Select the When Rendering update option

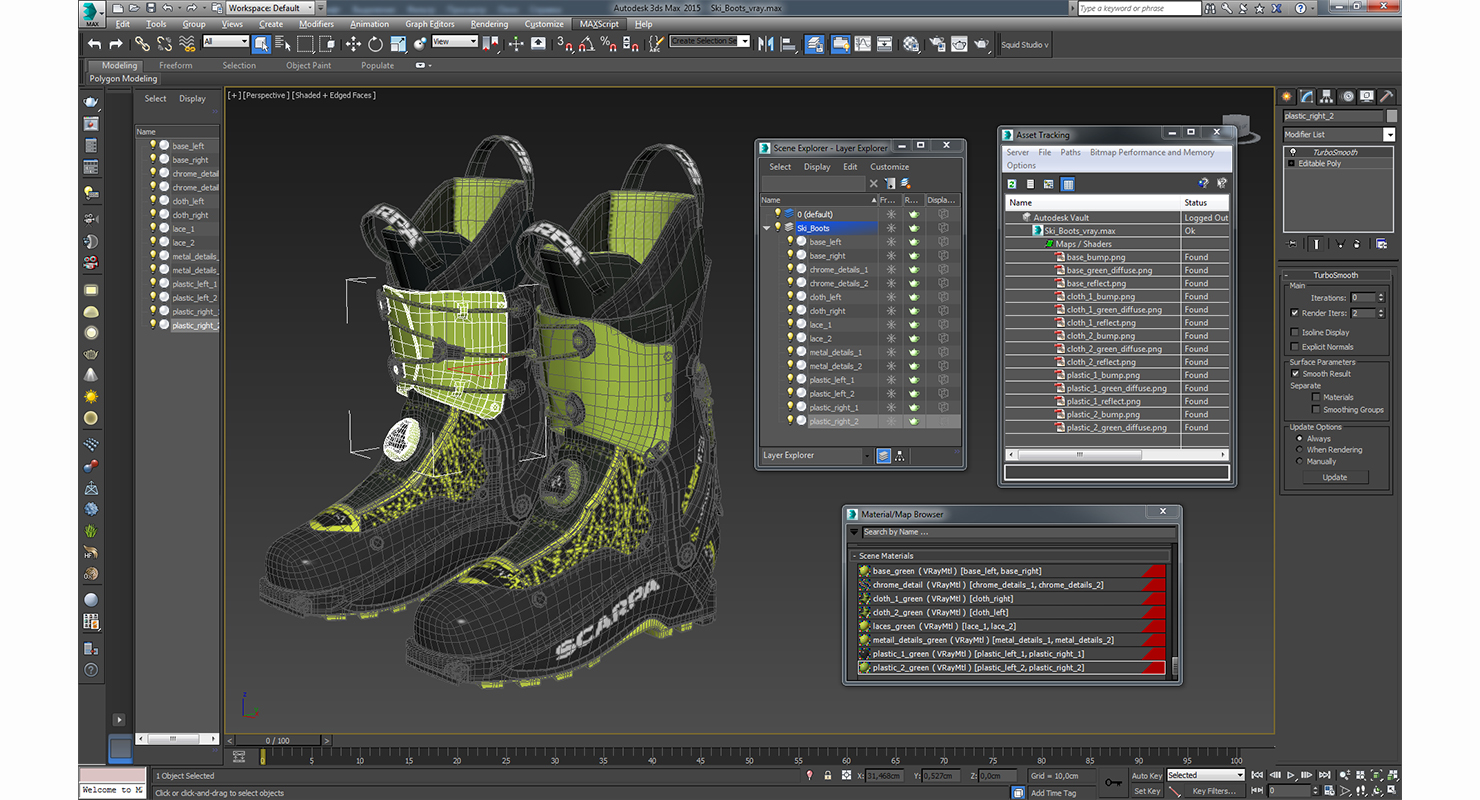tap(1300, 450)
